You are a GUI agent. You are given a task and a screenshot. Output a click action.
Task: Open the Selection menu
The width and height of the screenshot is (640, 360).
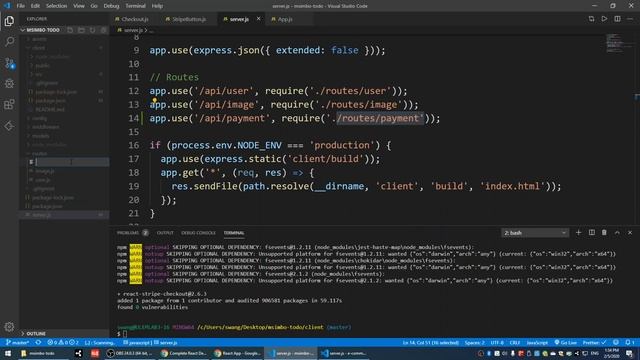[56, 6]
